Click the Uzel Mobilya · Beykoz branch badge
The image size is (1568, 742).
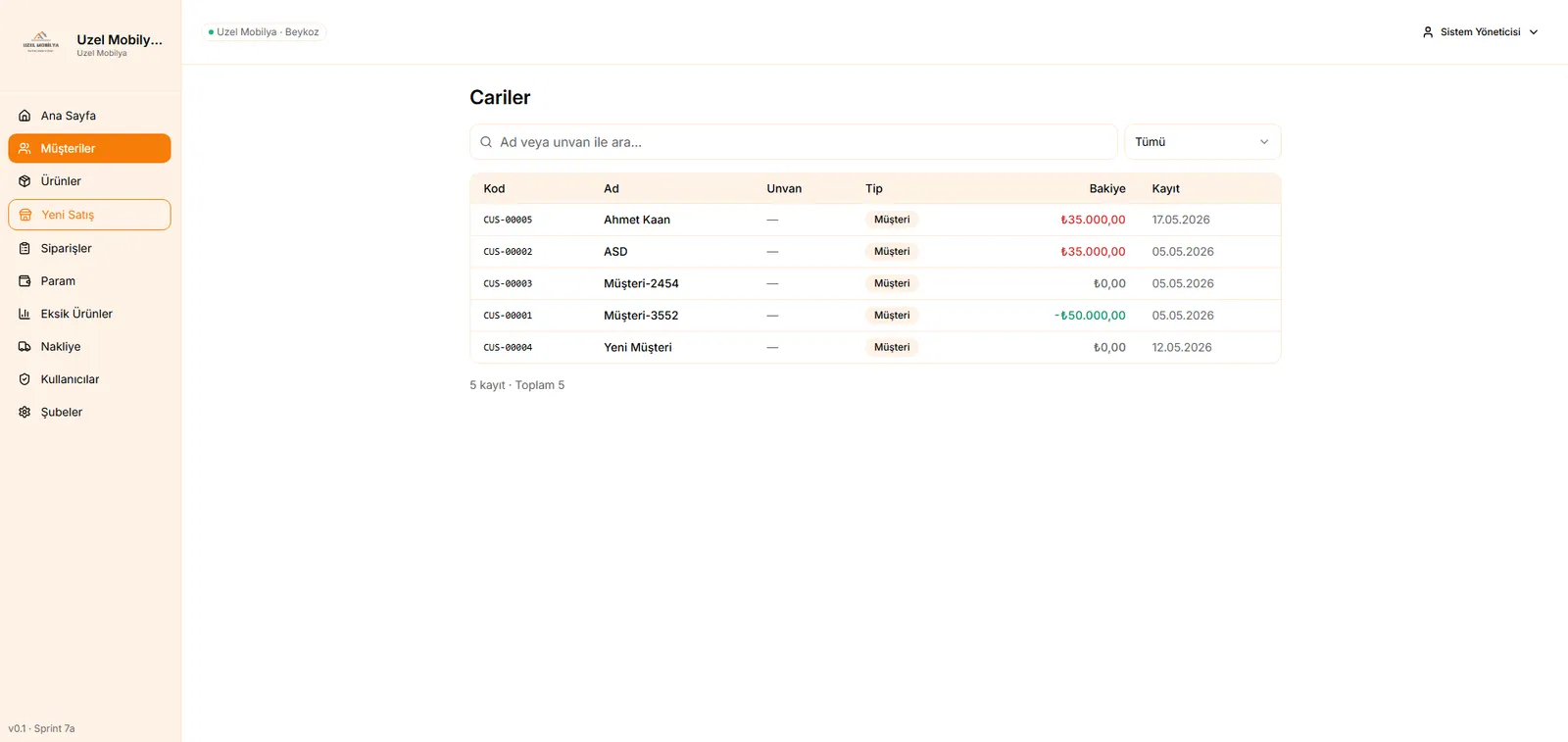coord(265,32)
